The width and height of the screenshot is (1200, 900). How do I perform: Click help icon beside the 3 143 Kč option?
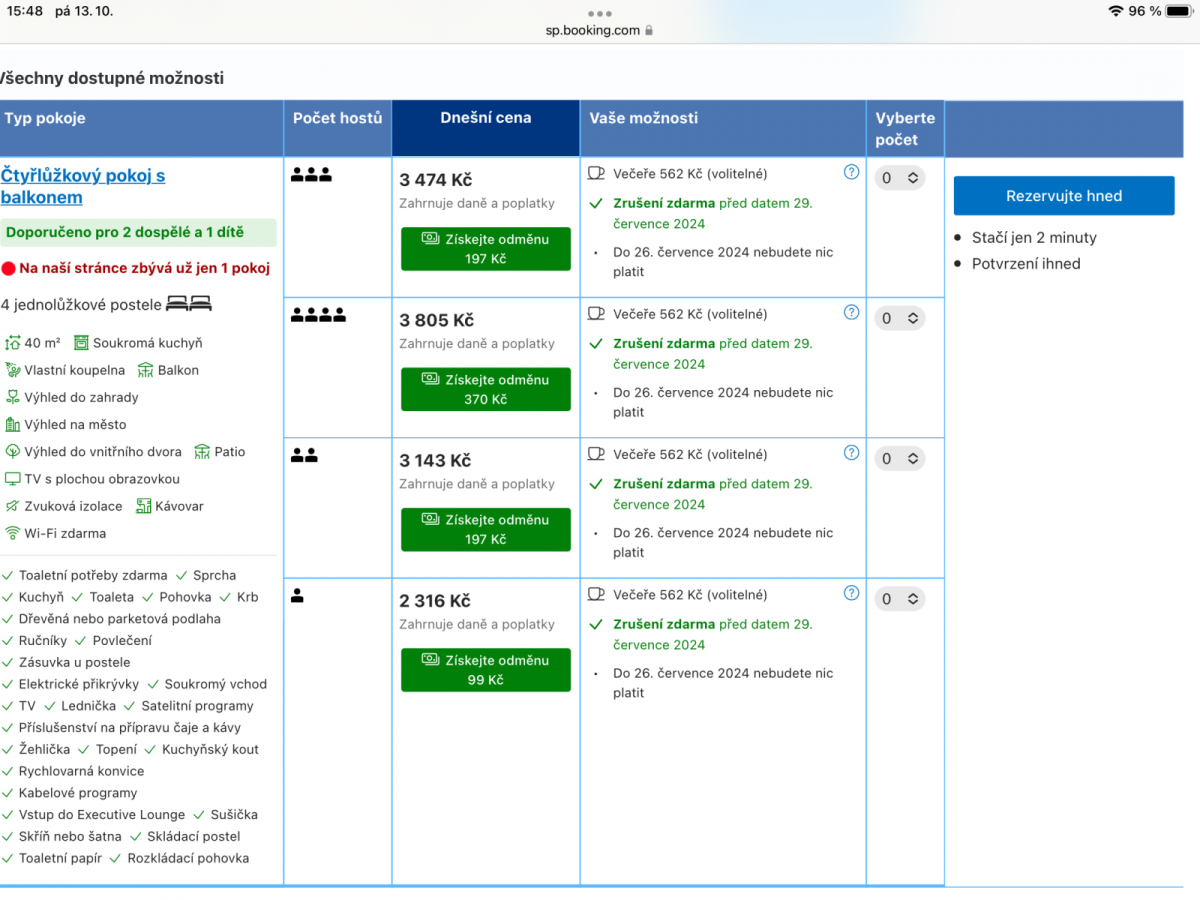pyautogui.click(x=851, y=452)
